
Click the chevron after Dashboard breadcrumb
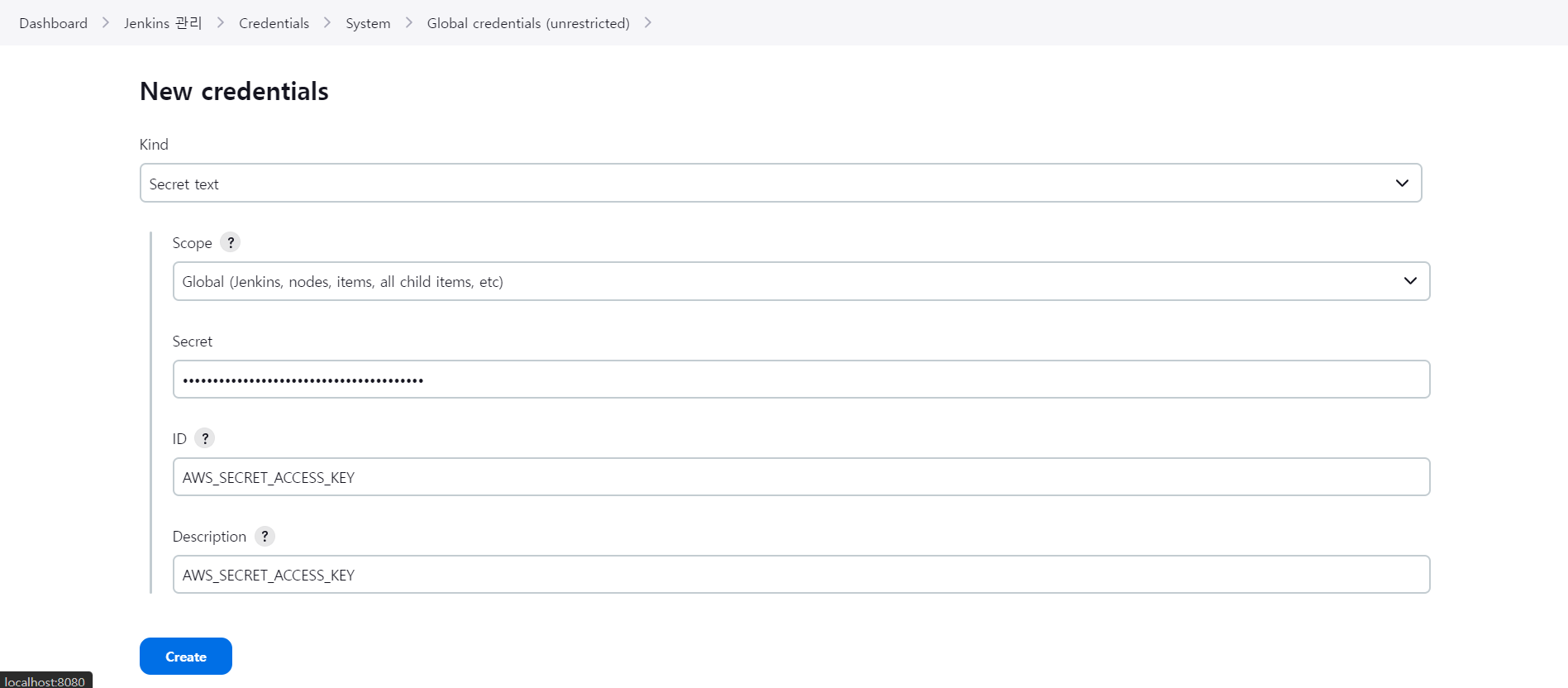coord(106,23)
